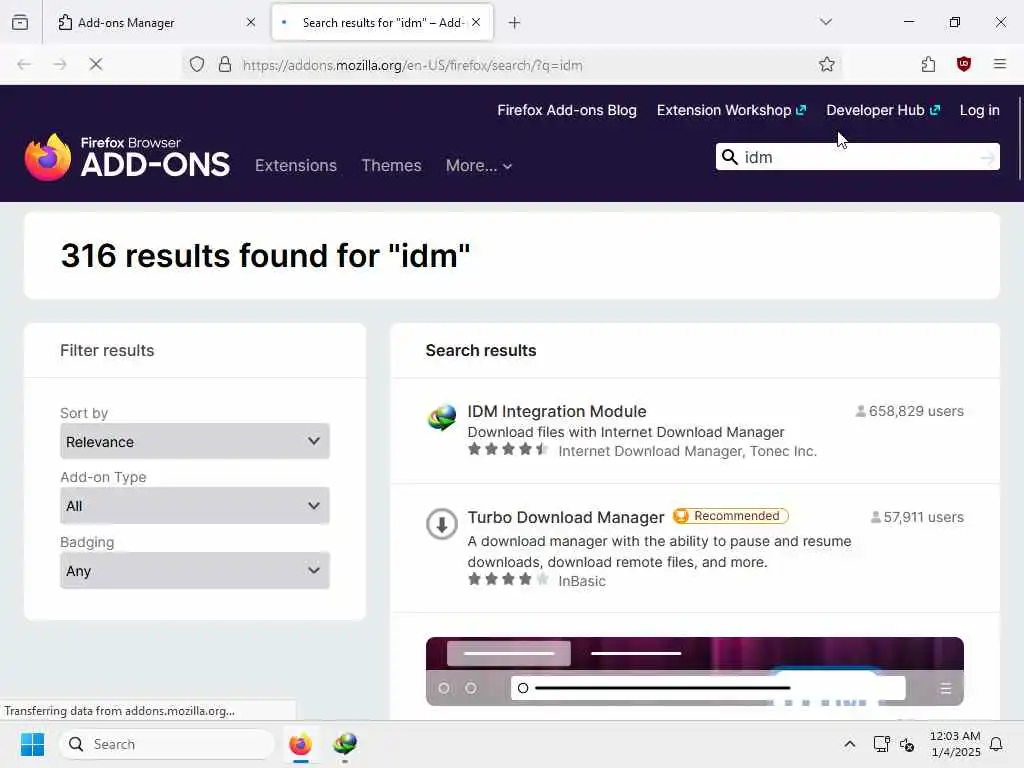Image resolution: width=1024 pixels, height=768 pixels.
Task: Open the muted volume tray icon
Action: [907, 744]
